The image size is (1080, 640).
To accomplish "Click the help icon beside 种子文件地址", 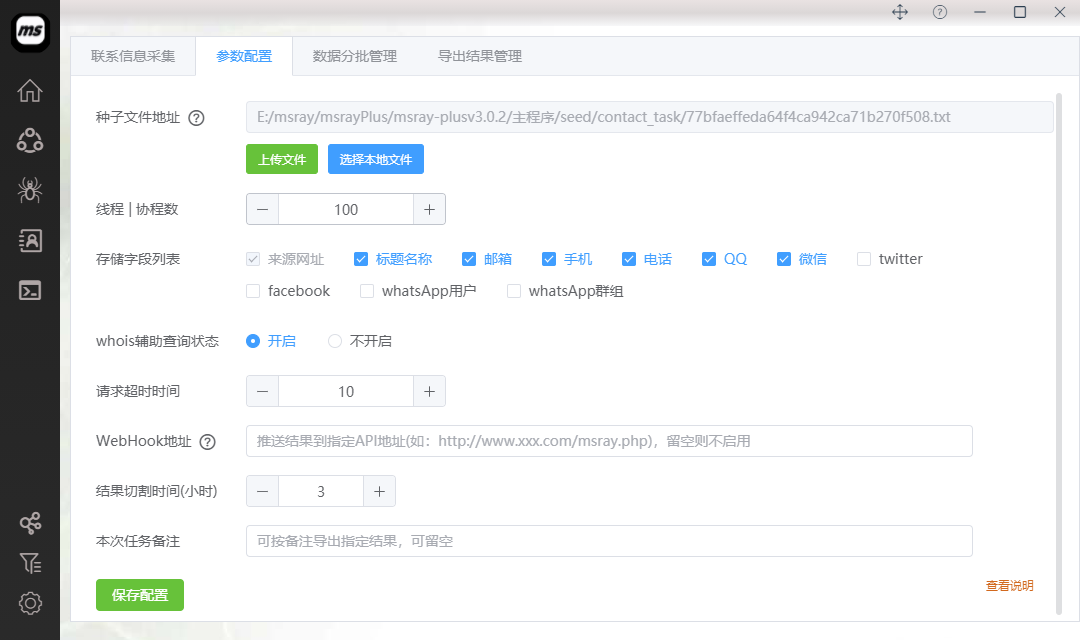I will [196, 118].
